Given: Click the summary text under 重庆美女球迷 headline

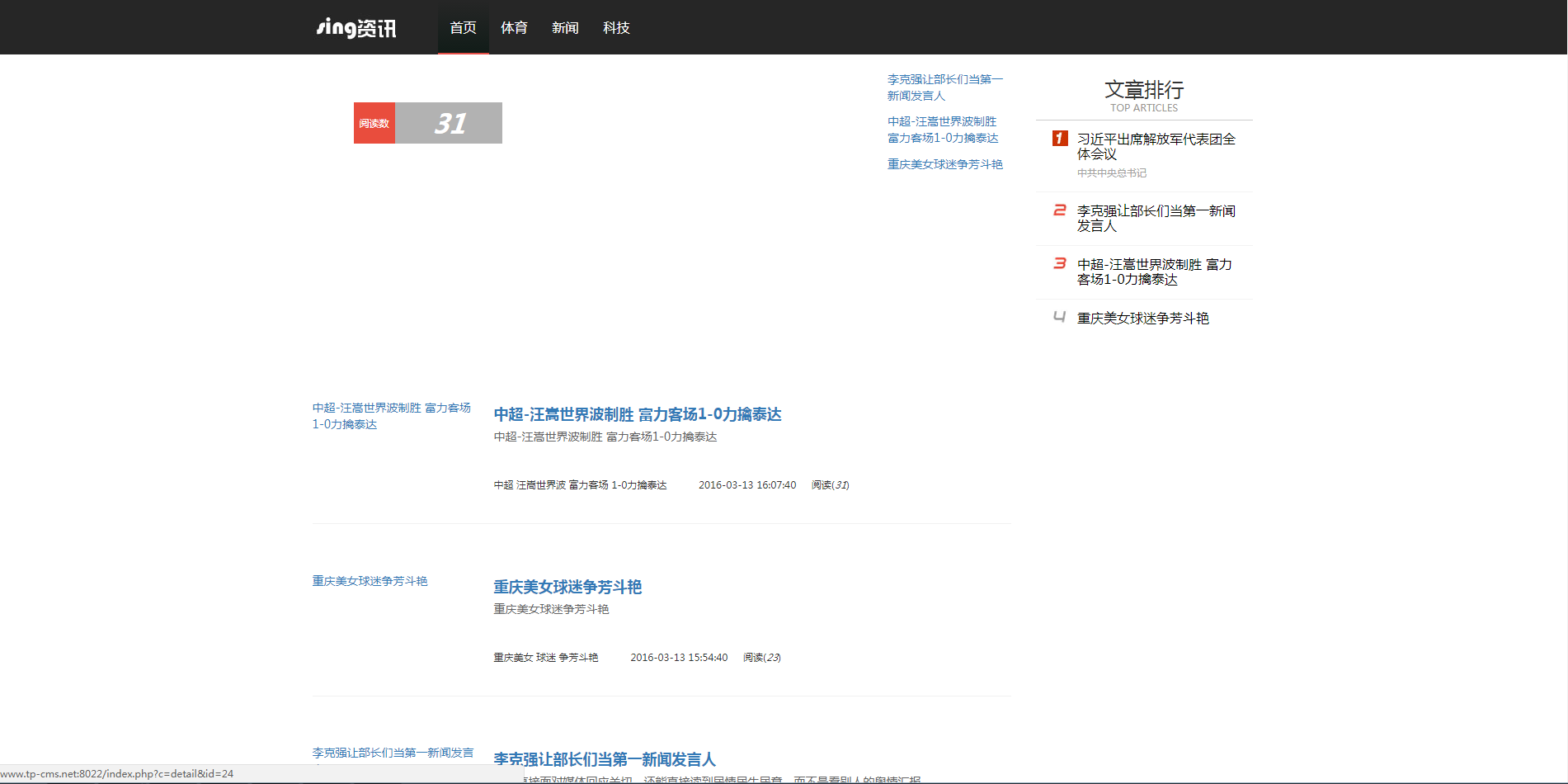Looking at the screenshot, I should [x=552, y=609].
